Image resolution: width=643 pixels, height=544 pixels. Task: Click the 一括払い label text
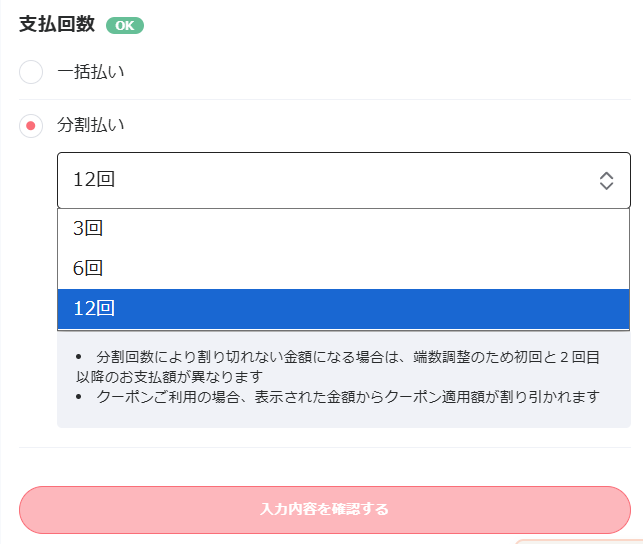[x=91, y=72]
